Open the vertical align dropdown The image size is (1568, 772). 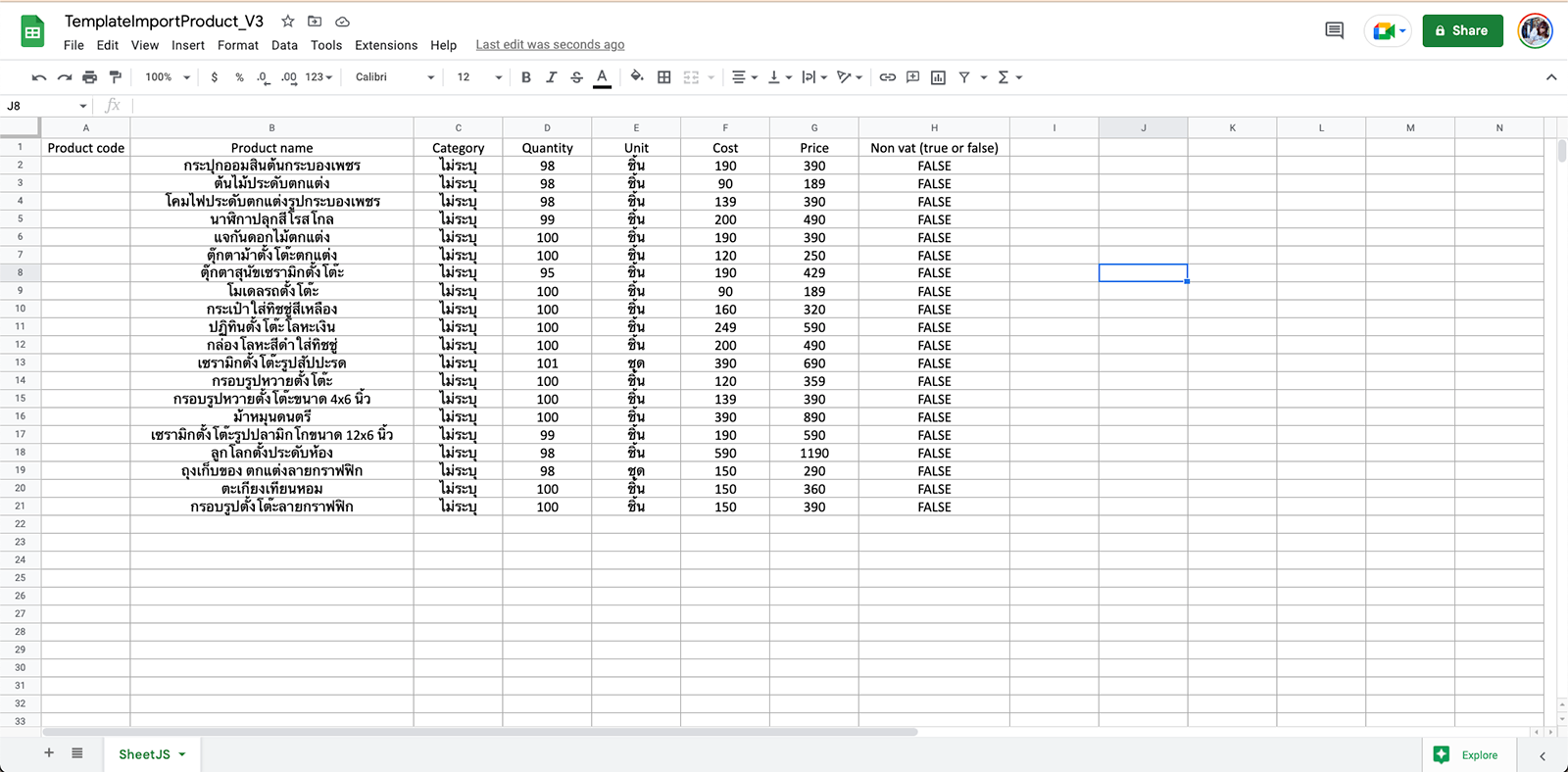click(x=779, y=77)
